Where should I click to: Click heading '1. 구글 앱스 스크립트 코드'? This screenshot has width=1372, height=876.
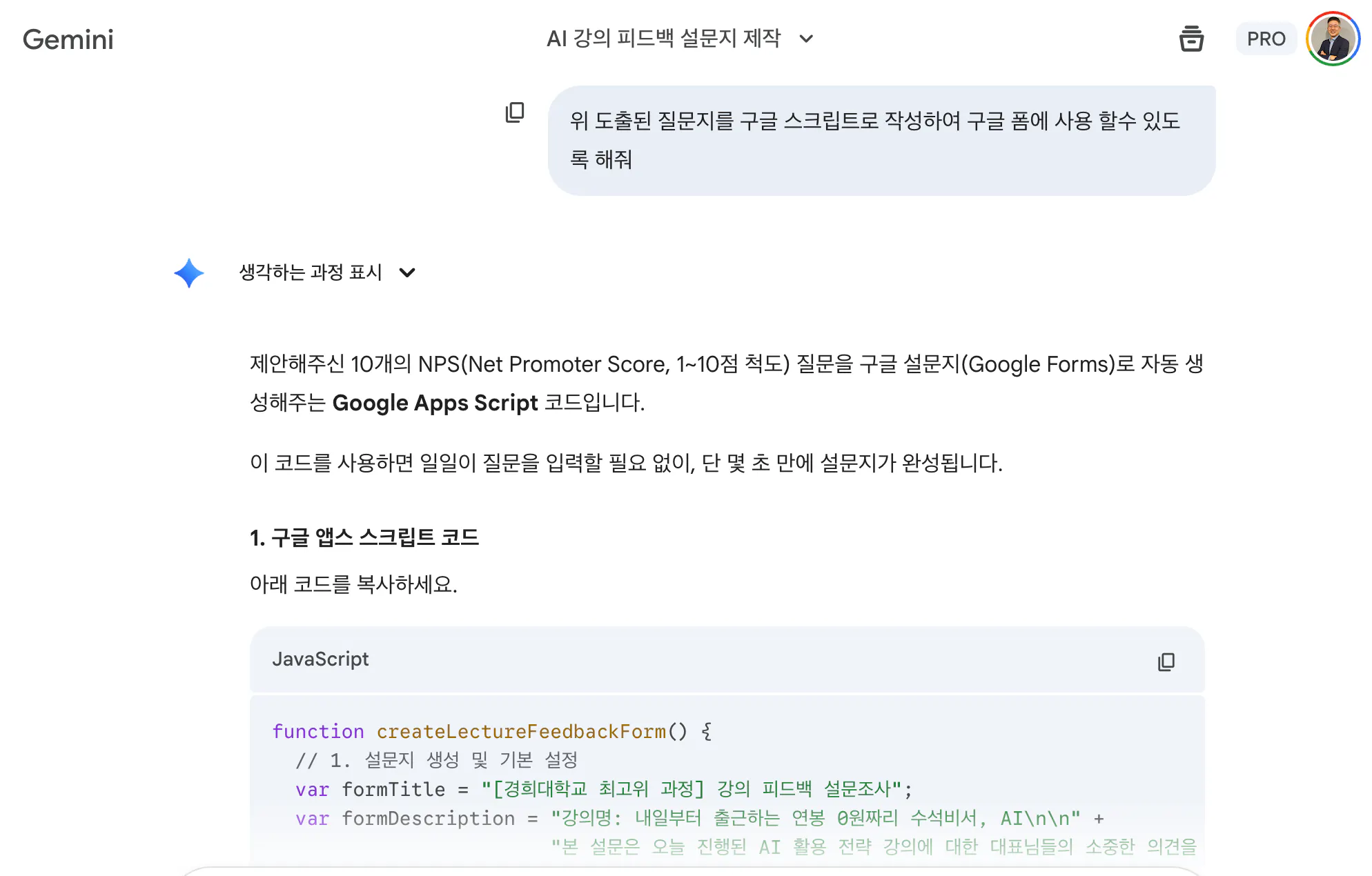[364, 537]
